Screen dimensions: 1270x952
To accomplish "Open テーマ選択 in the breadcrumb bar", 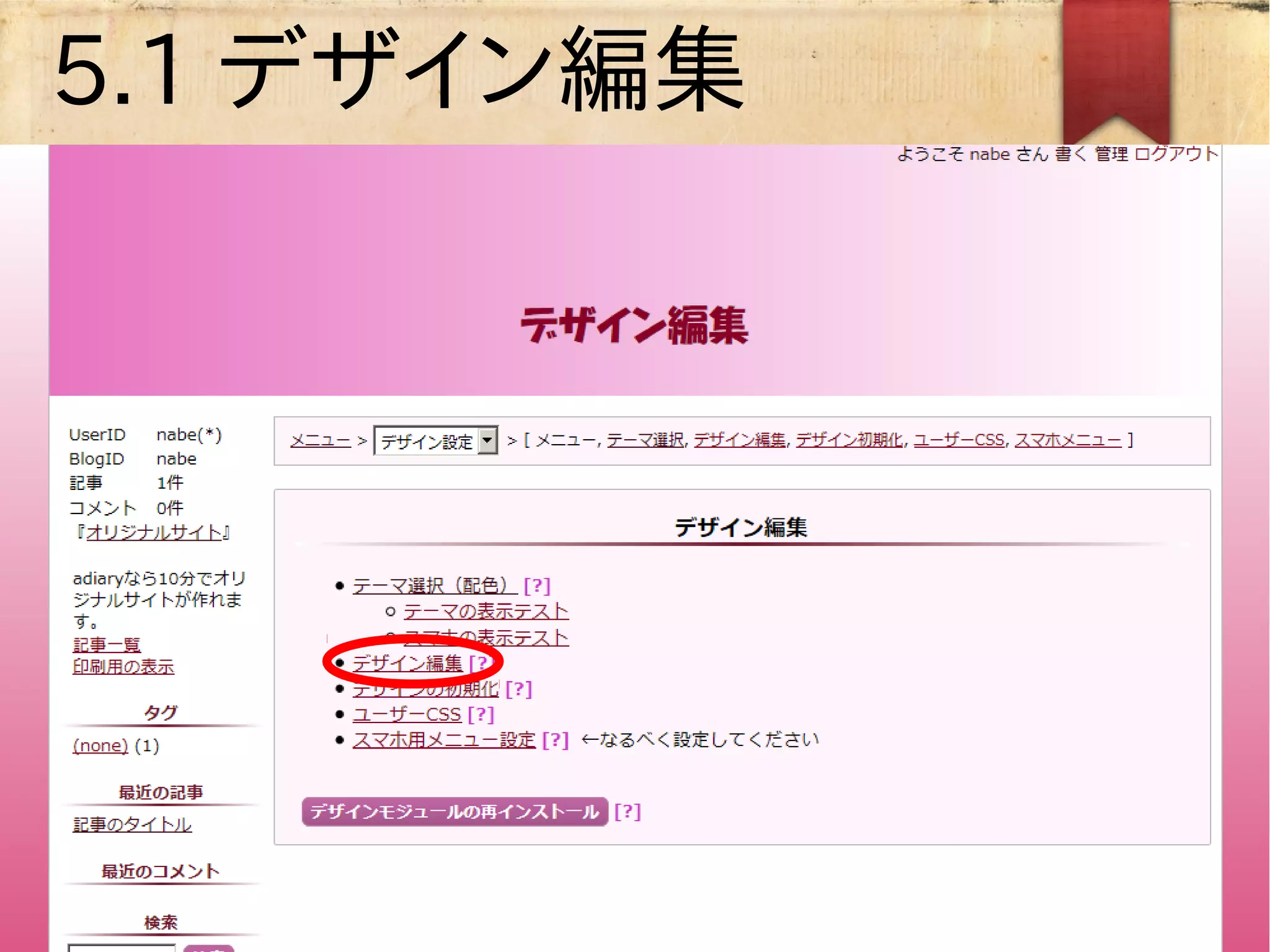I will pyautogui.click(x=645, y=440).
